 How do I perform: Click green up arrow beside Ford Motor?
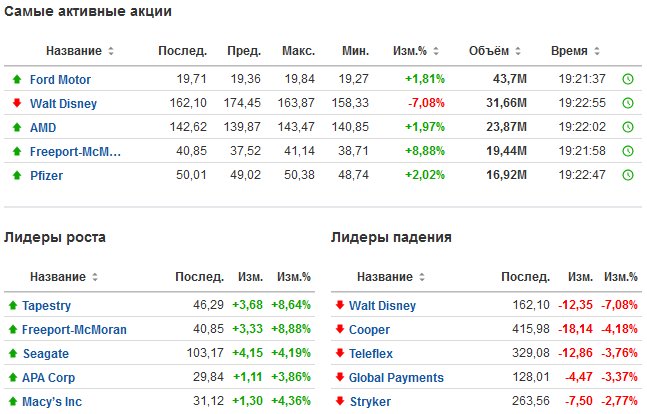[x=17, y=79]
